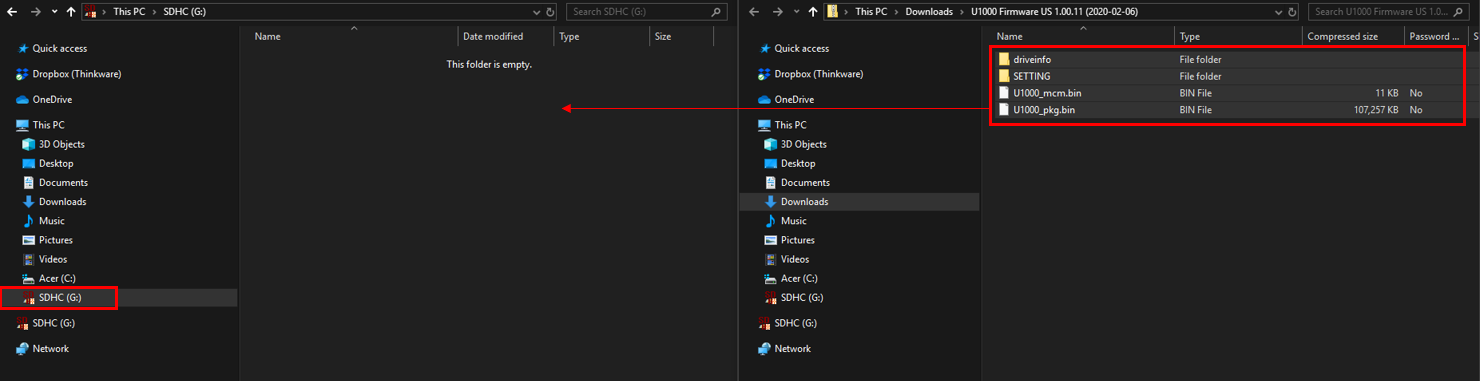Open Acer (C:) in firmware window sidebar
The width and height of the screenshot is (1480, 381).
tap(799, 278)
